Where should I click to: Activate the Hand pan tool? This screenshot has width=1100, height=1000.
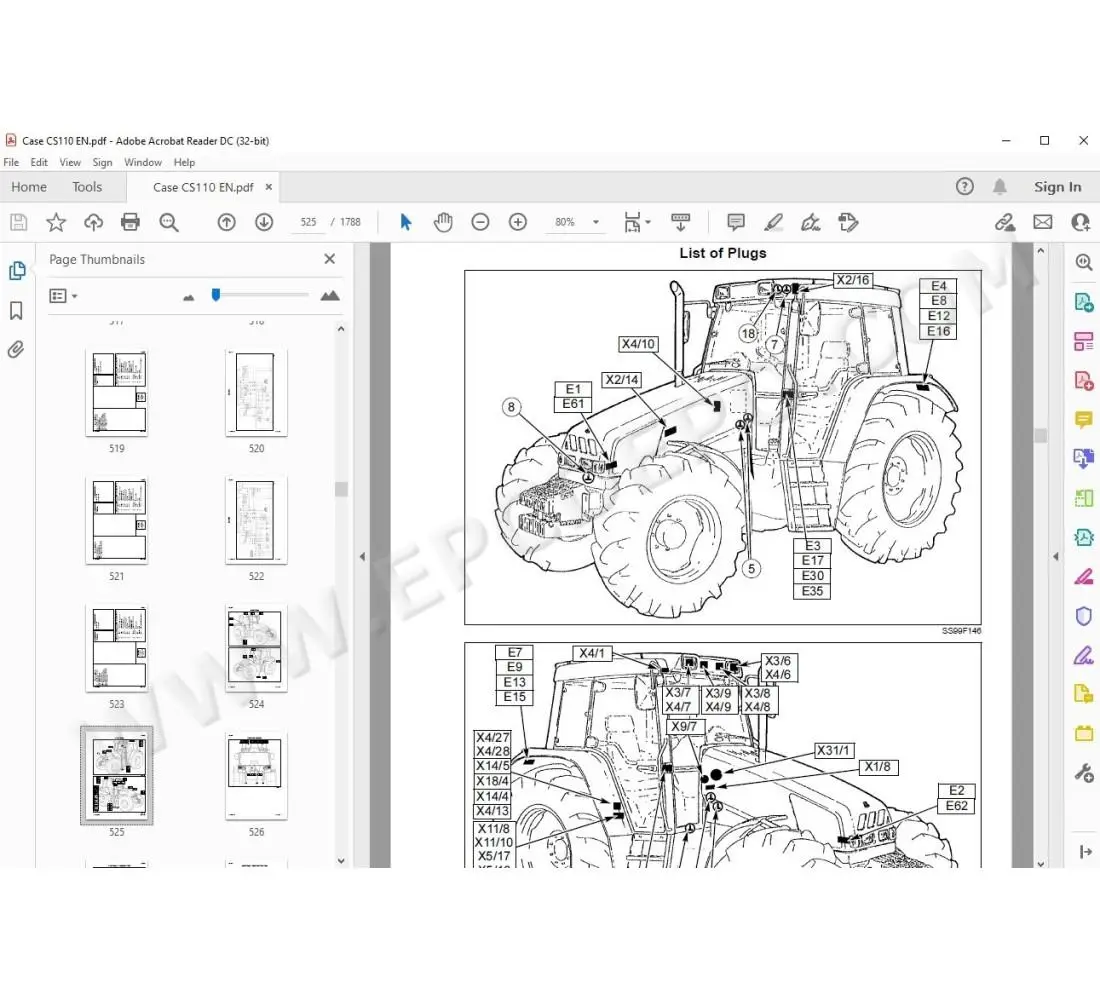pyautogui.click(x=443, y=222)
